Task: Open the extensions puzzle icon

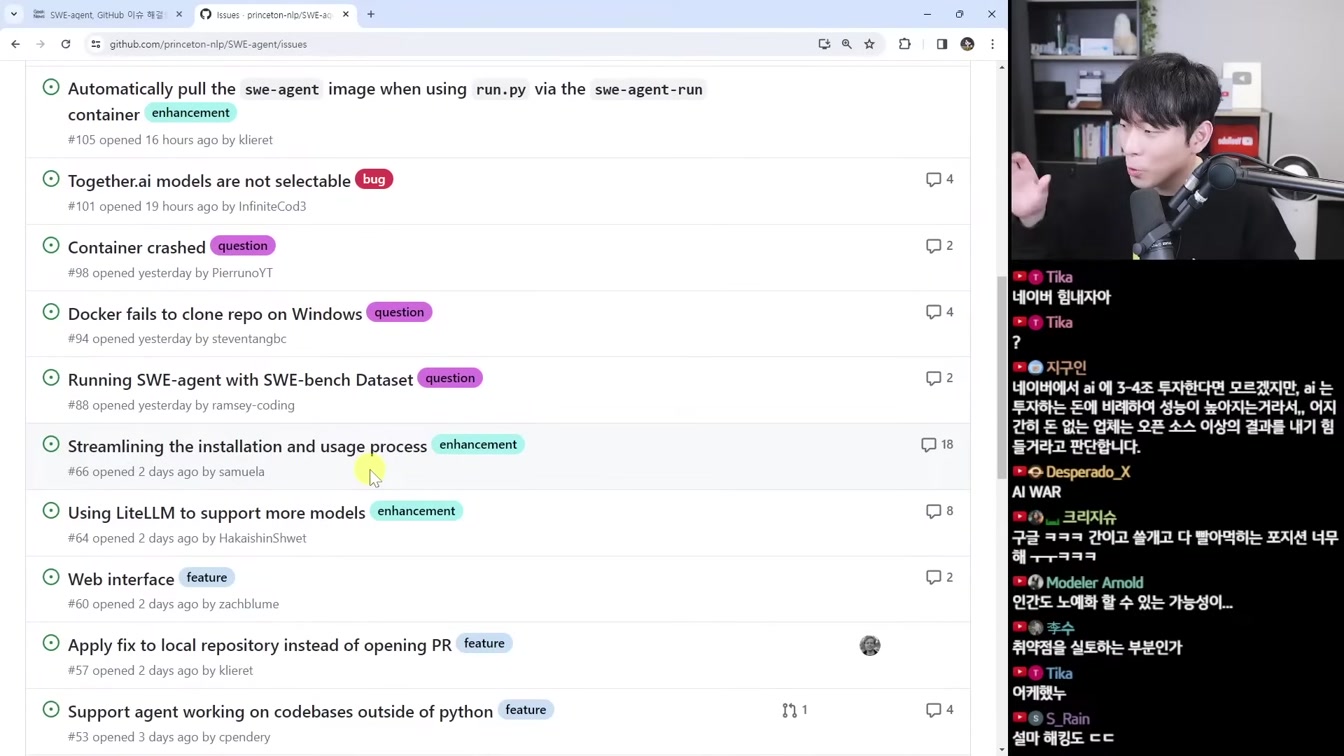Action: coord(905,44)
